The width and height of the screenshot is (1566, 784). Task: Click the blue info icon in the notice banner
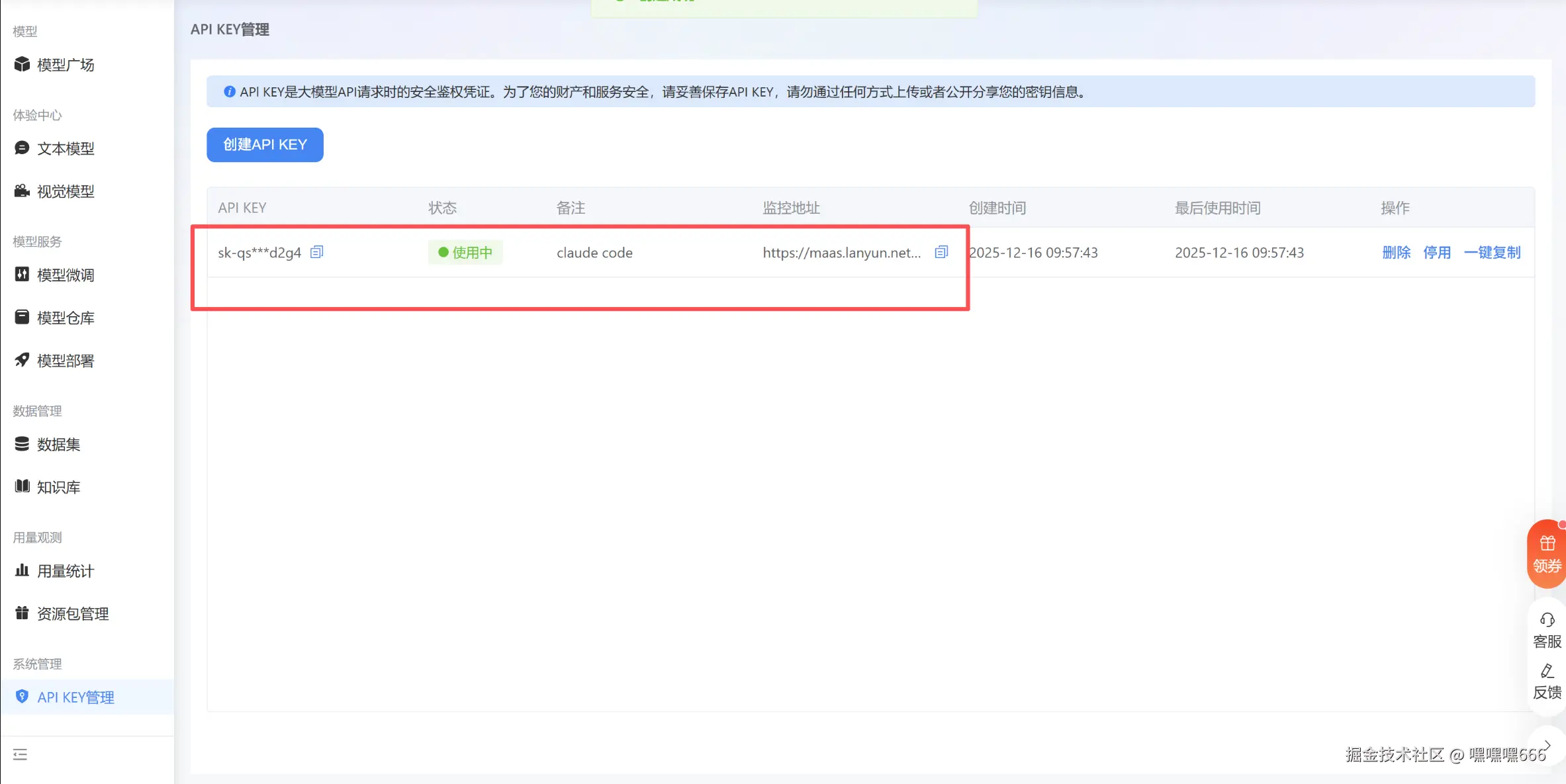(x=229, y=92)
